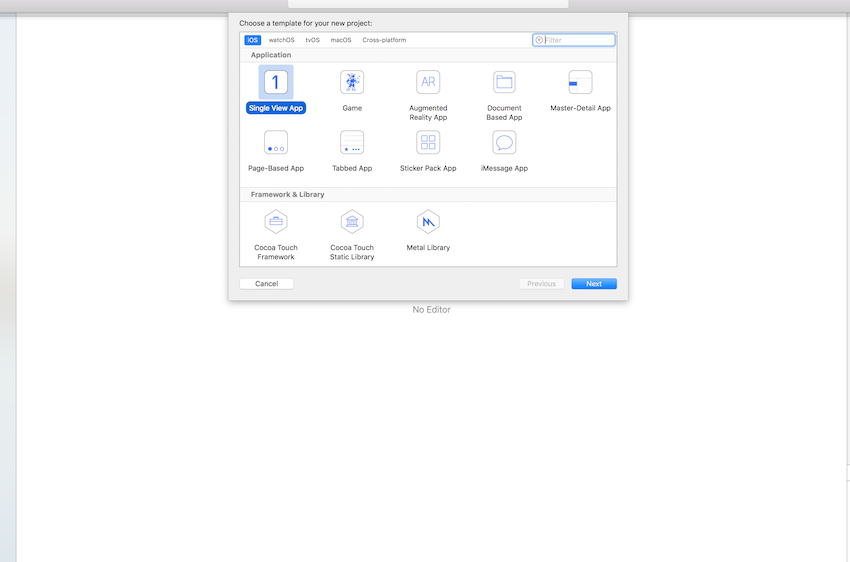Select the iMessage App bubble icon
Screen dimensions: 850x562
click(504, 143)
